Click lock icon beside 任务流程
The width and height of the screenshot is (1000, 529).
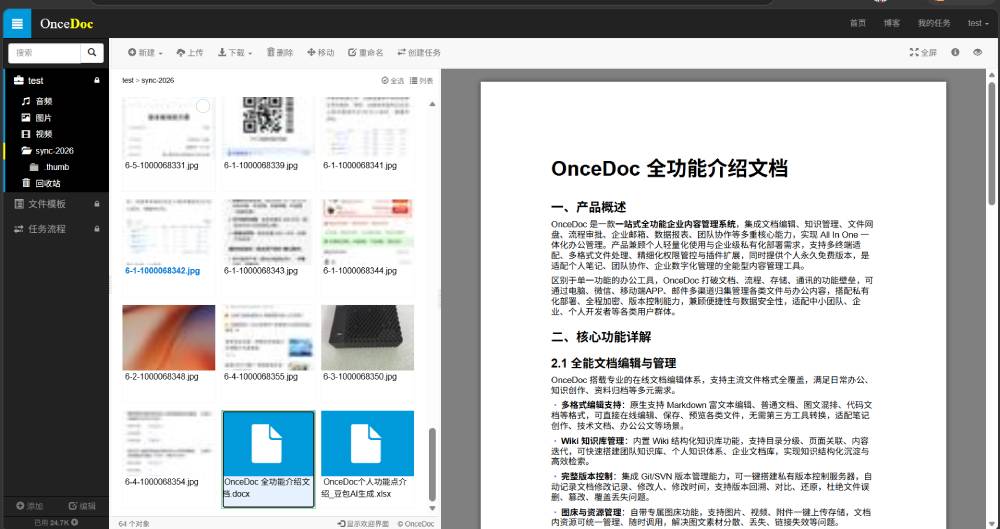(97, 228)
